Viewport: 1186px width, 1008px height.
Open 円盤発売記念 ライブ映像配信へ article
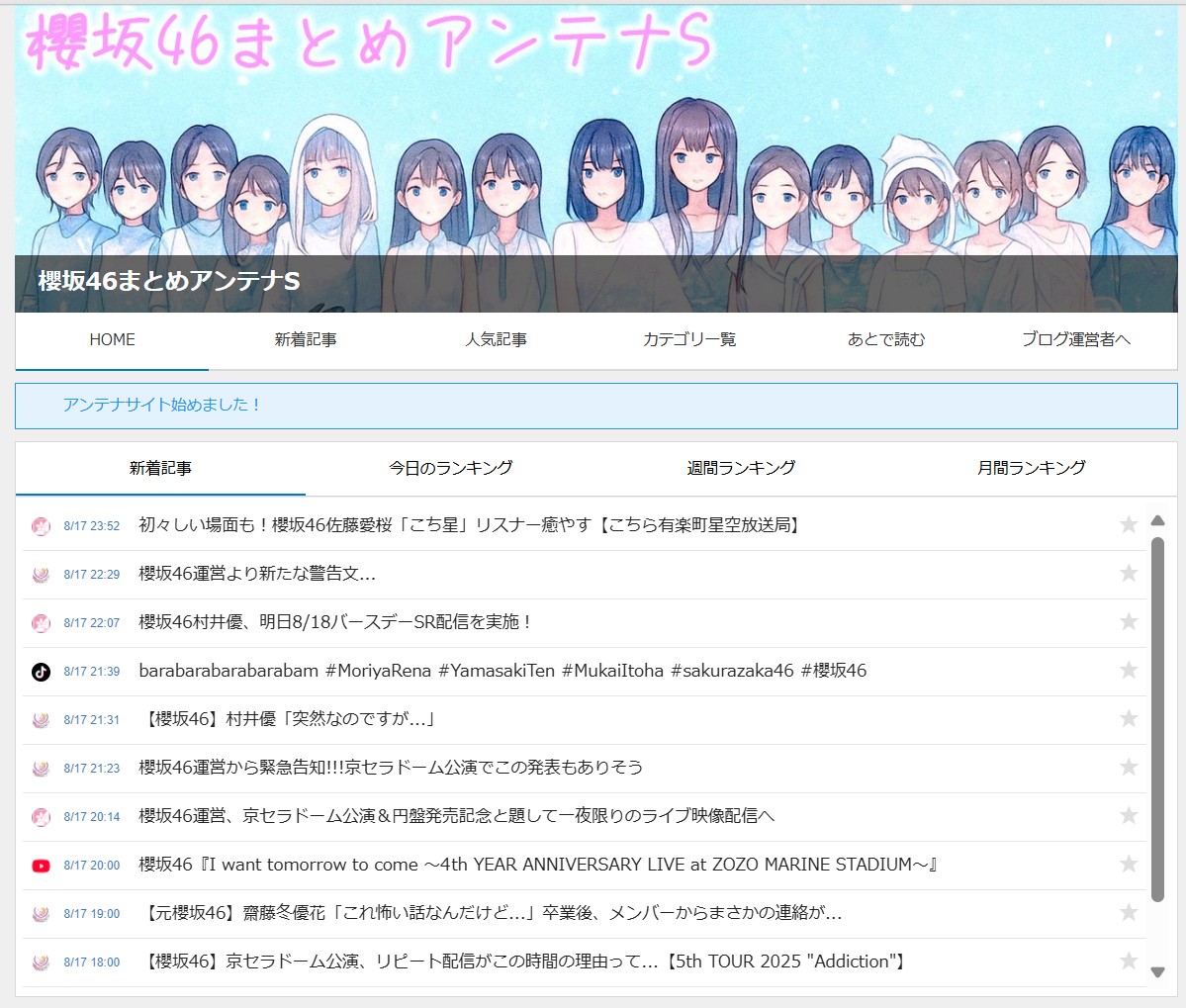(x=457, y=816)
